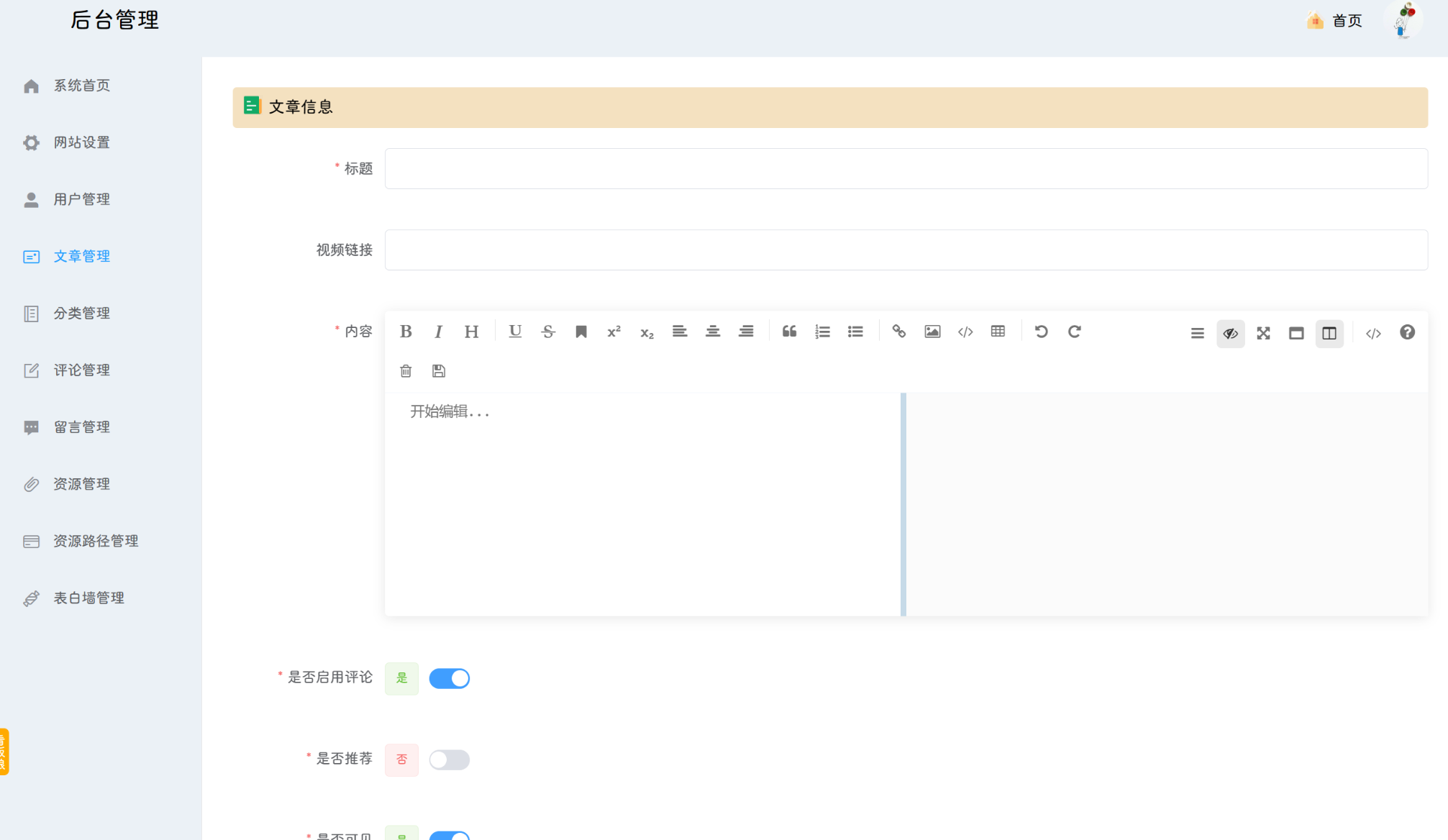
Task: Insert an ordered numbered list
Action: point(822,332)
